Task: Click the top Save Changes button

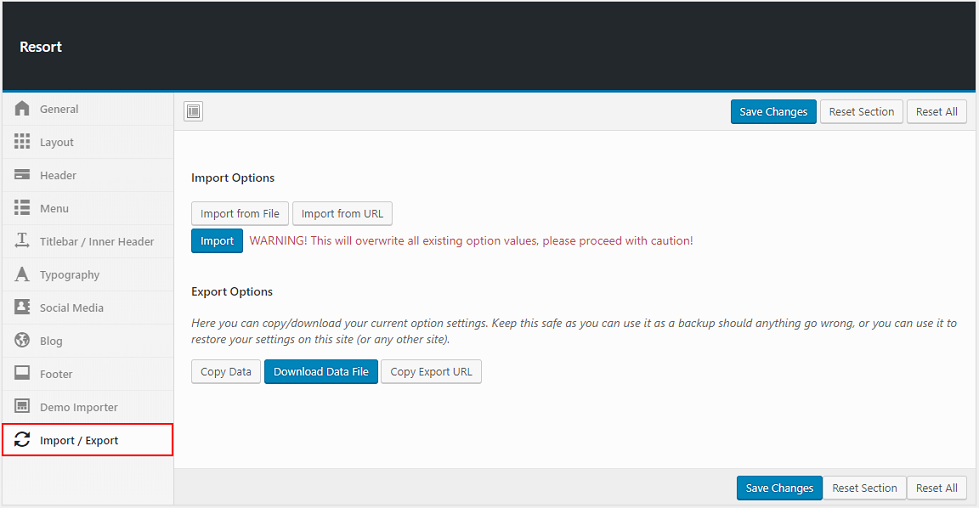Action: click(773, 112)
